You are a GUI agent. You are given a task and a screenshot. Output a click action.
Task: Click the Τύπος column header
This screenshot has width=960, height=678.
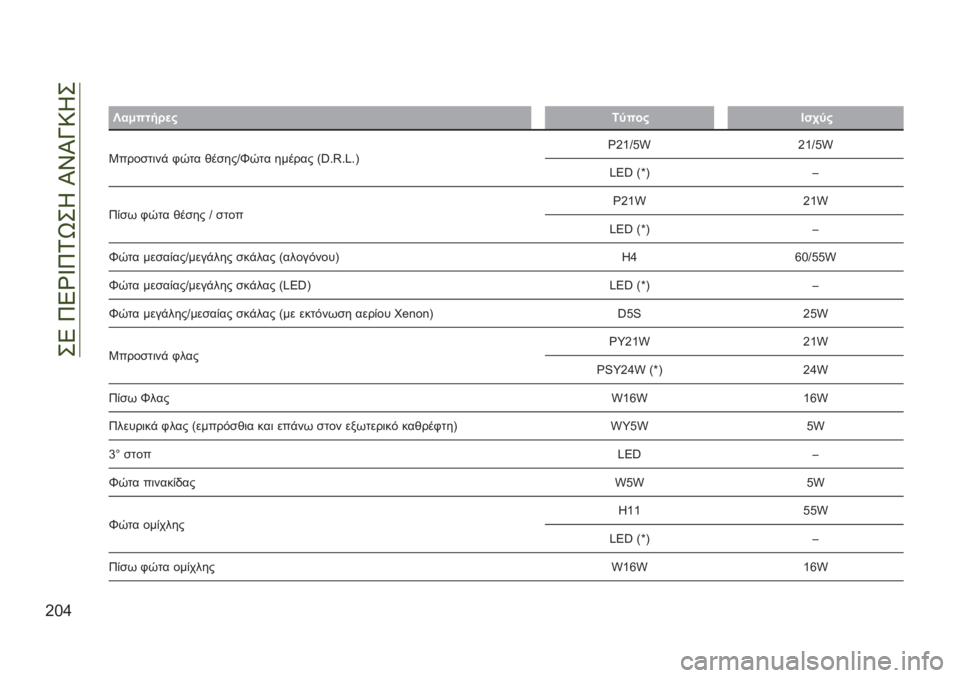tap(629, 118)
